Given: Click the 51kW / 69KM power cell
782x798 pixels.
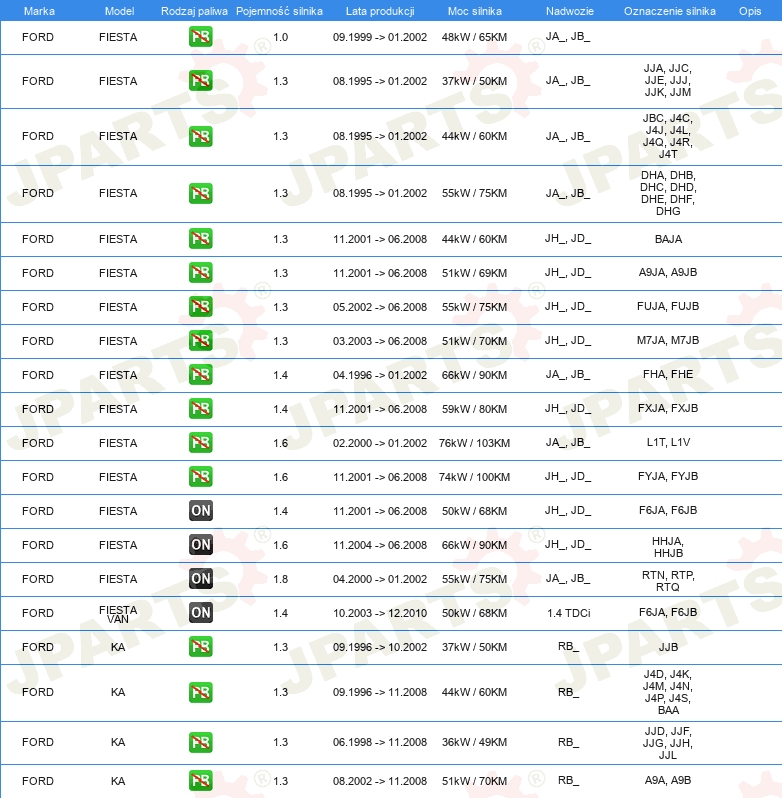Looking at the screenshot, I should coord(474,273).
